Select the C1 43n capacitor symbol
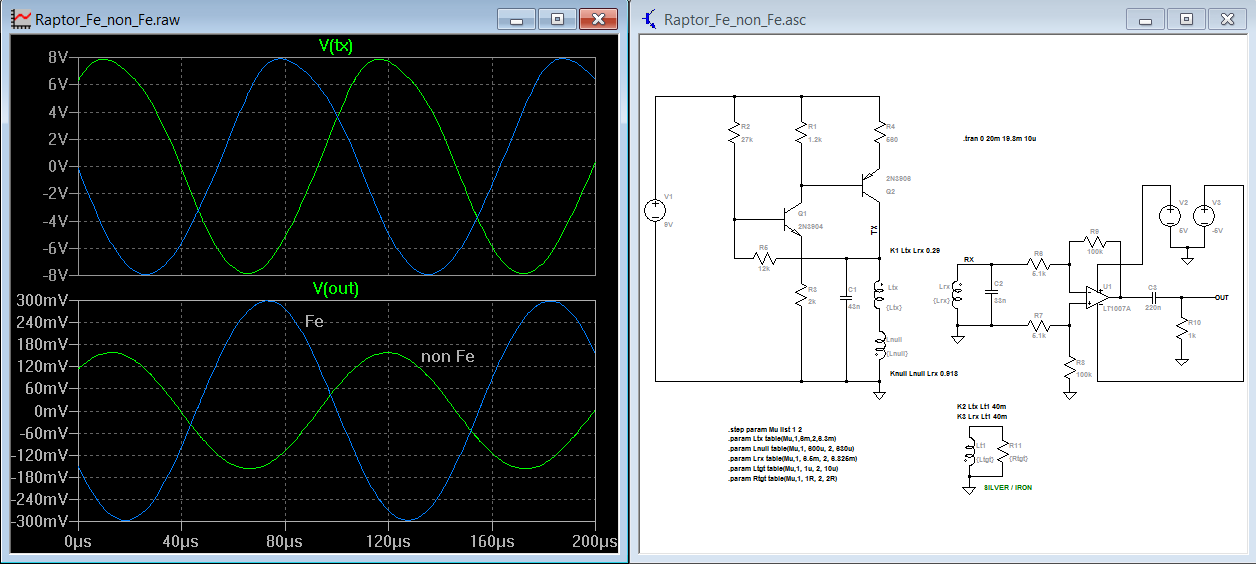 click(x=846, y=296)
